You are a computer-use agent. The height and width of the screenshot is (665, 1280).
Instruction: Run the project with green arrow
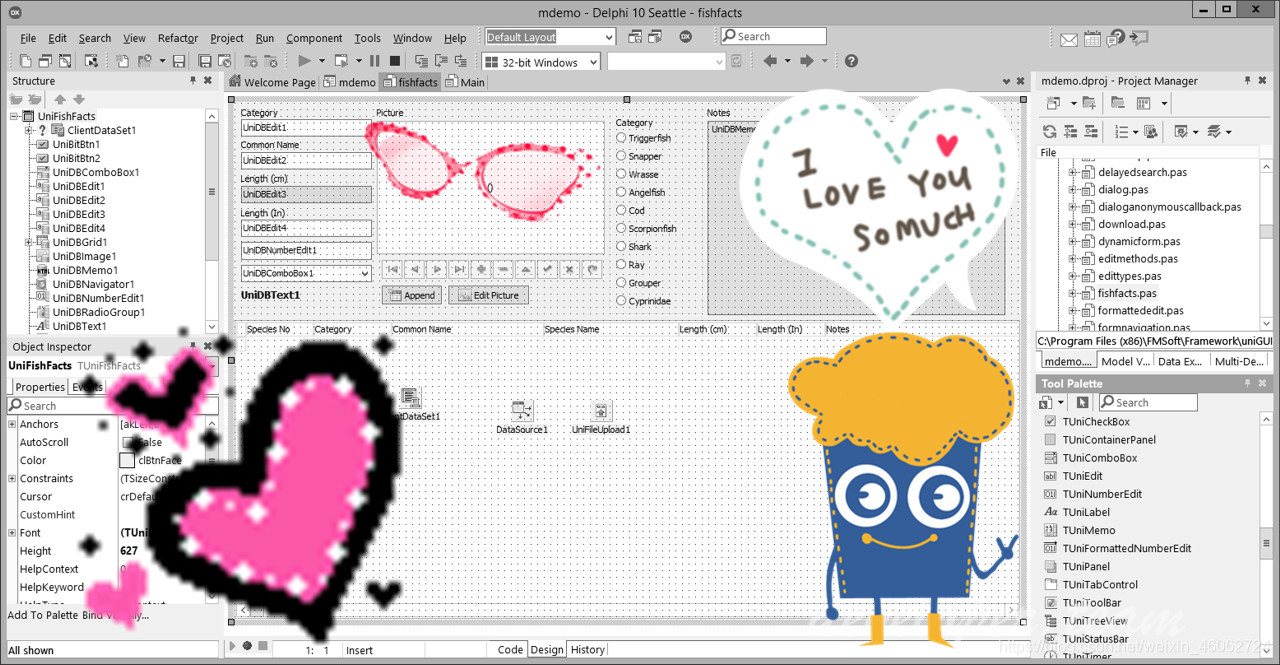[305, 61]
